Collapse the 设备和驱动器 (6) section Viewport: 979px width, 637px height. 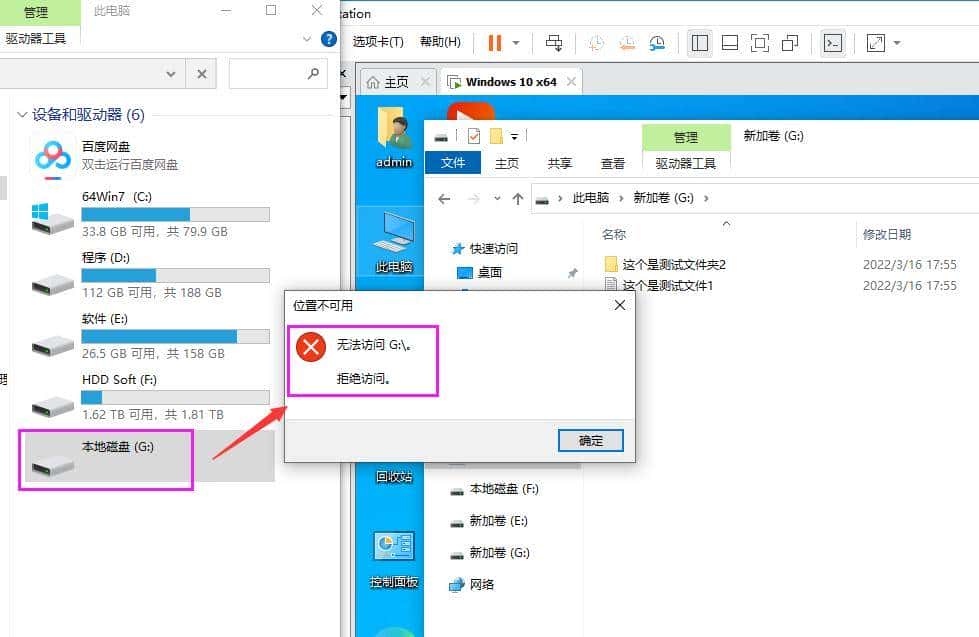point(22,115)
